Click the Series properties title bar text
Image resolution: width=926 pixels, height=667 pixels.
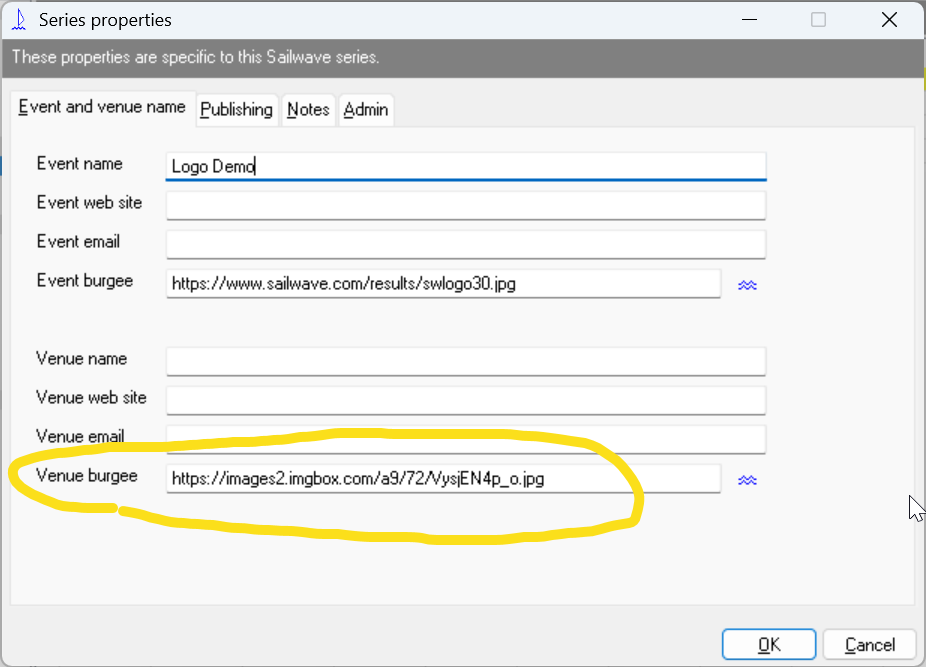coord(105,20)
